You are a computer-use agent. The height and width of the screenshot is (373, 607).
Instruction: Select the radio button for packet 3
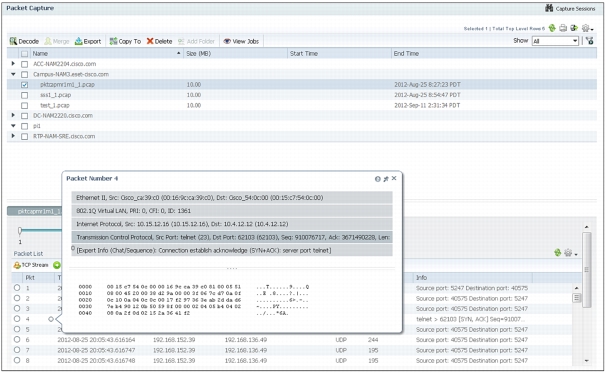pyautogui.click(x=17, y=308)
